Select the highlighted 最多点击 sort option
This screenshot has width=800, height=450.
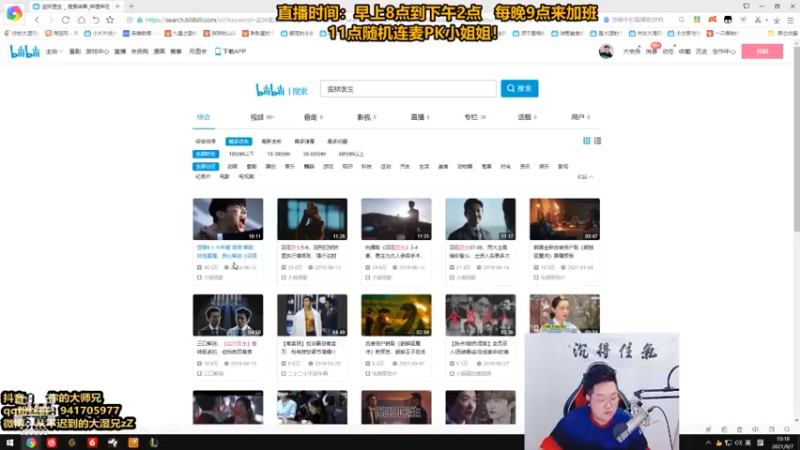[x=238, y=141]
